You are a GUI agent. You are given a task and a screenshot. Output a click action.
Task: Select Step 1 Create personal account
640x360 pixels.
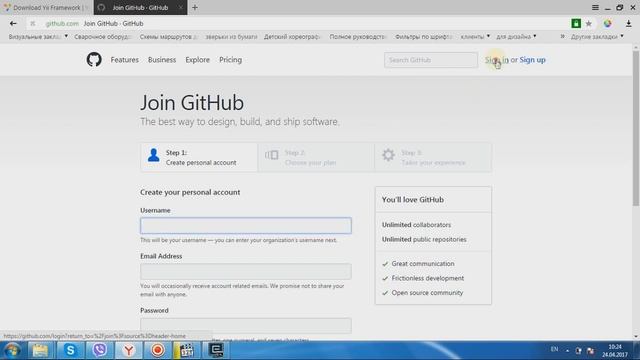tap(199, 158)
